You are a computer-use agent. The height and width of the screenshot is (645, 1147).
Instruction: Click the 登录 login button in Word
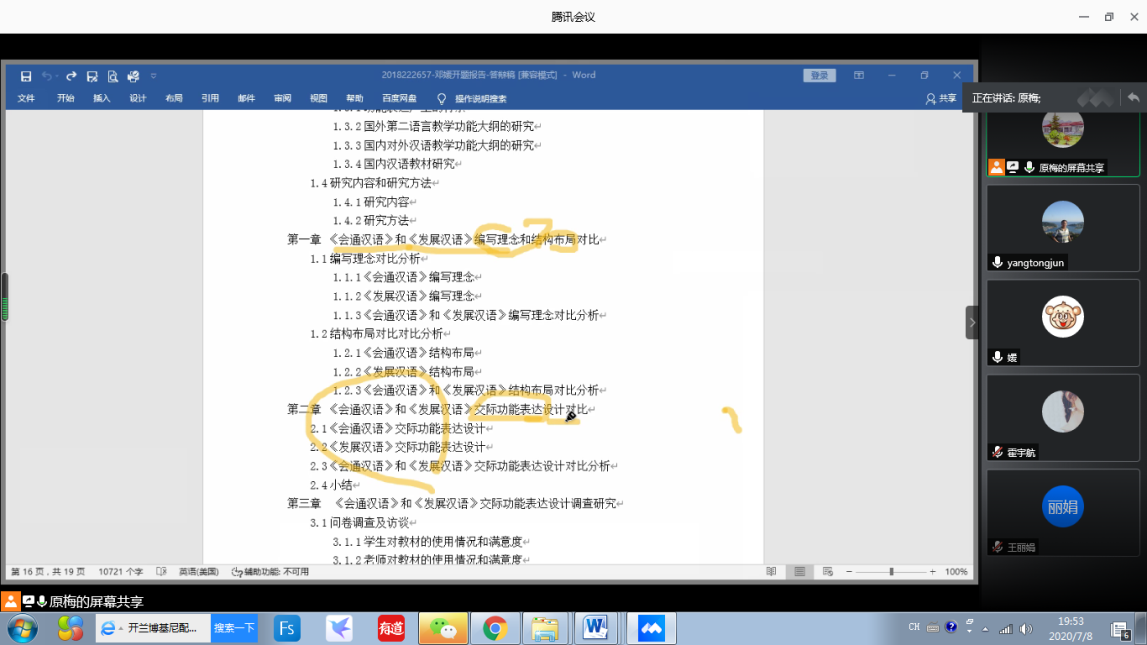pyautogui.click(x=819, y=75)
